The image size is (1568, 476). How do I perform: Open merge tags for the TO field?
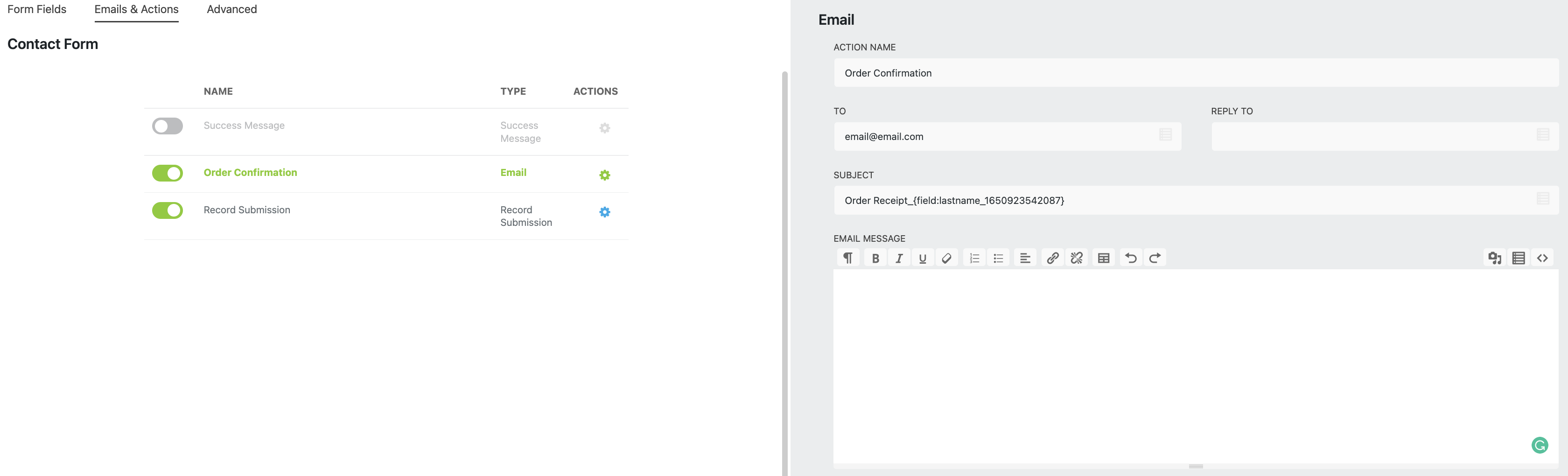(1166, 135)
